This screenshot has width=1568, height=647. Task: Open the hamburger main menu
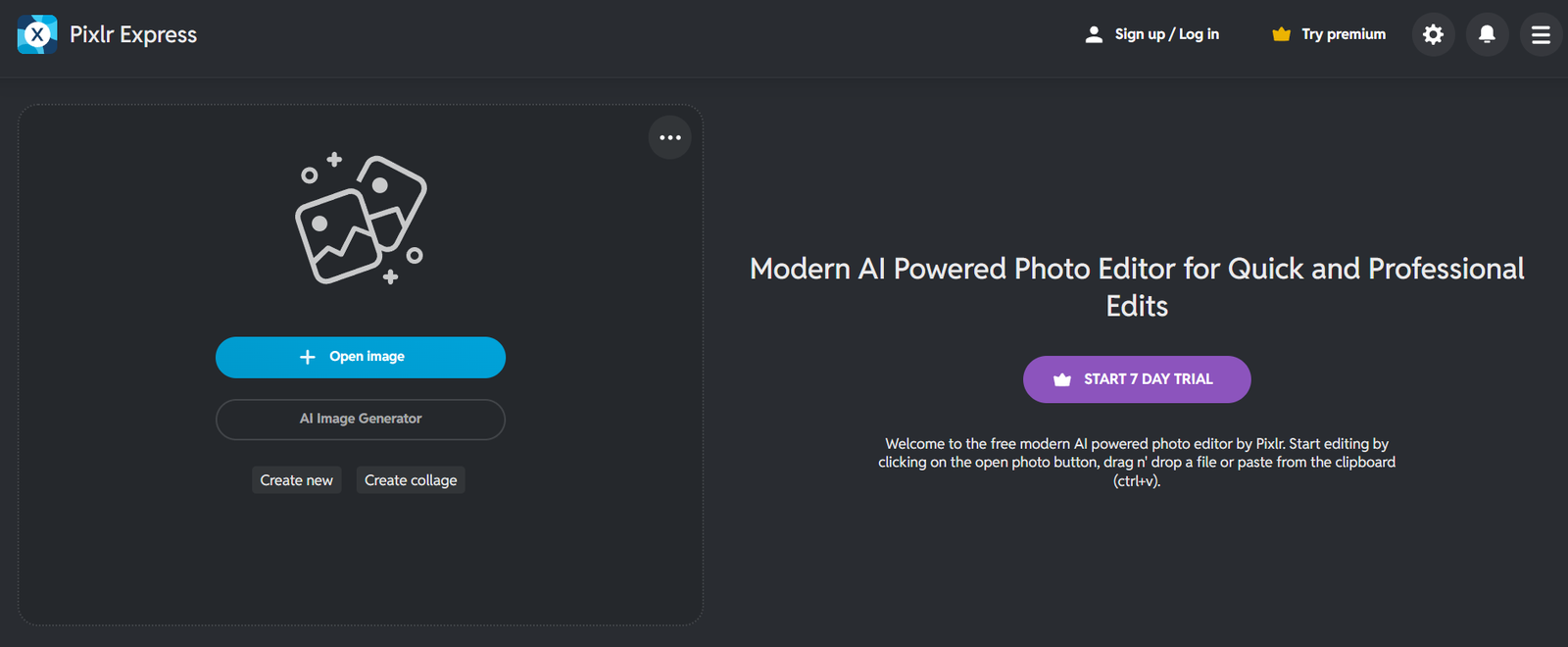(x=1541, y=35)
